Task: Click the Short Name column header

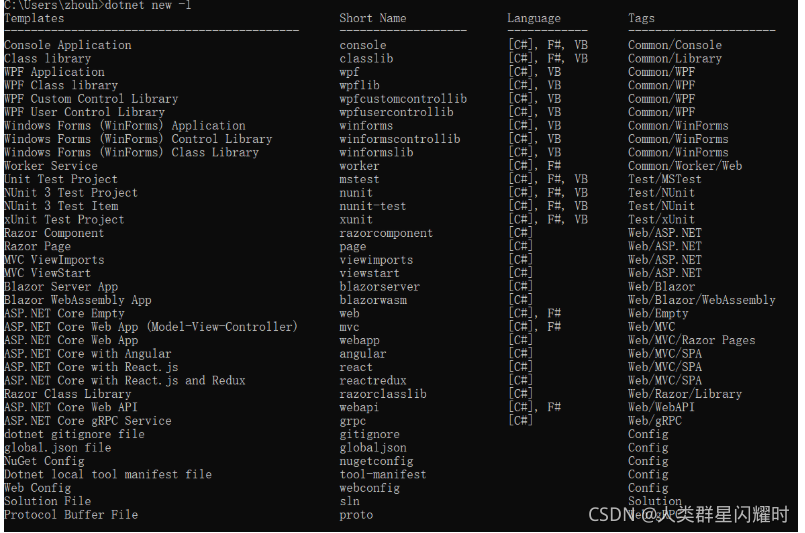Action: tap(372, 18)
